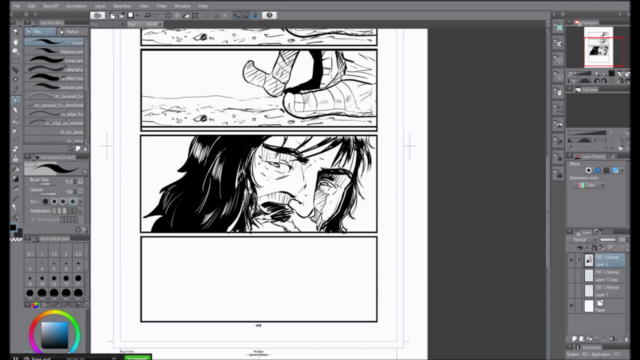
Task: Click the main drawing color swatch
Action: point(13,228)
